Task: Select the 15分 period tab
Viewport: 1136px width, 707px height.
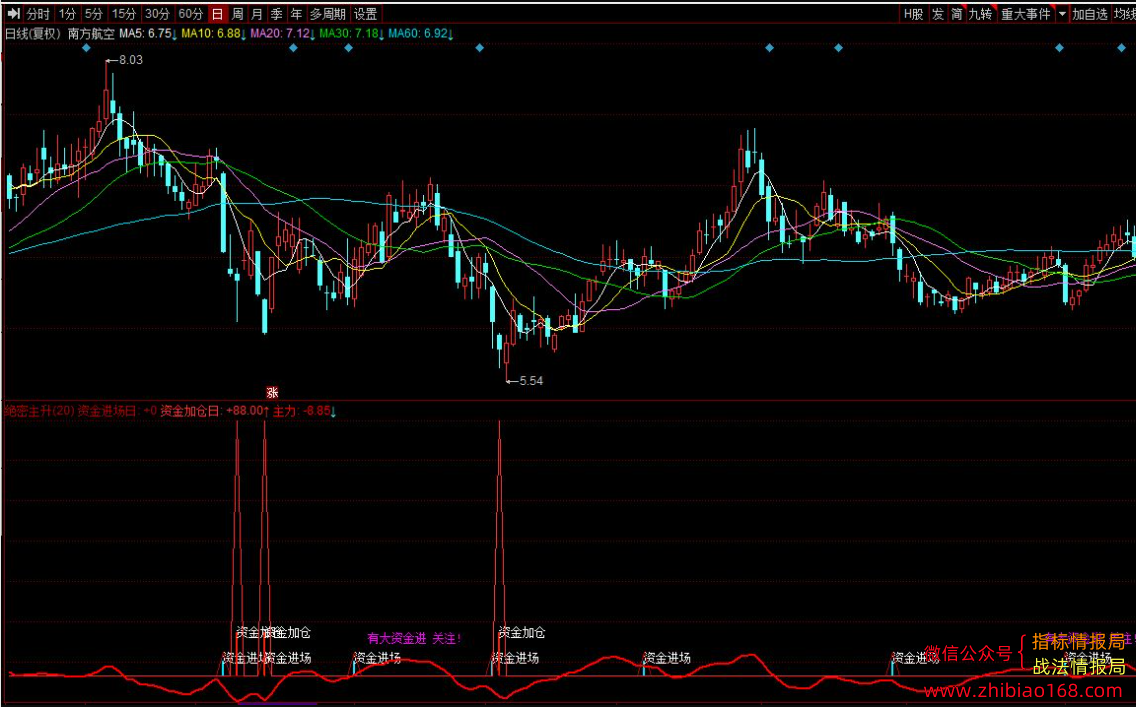Action: click(x=123, y=14)
